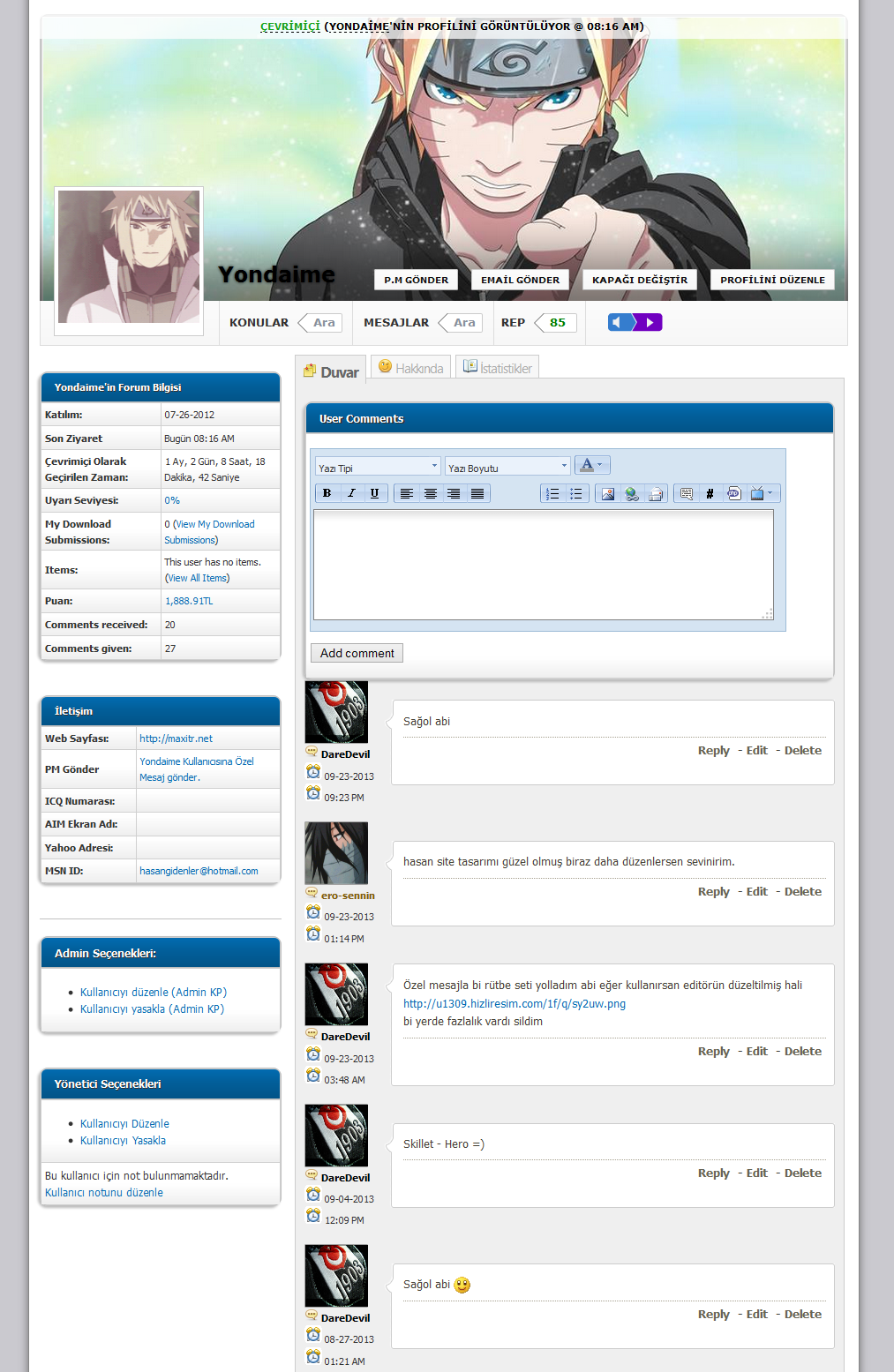Insert PHP code tag icon
Viewport: 894px width, 1372px height.
733,493
